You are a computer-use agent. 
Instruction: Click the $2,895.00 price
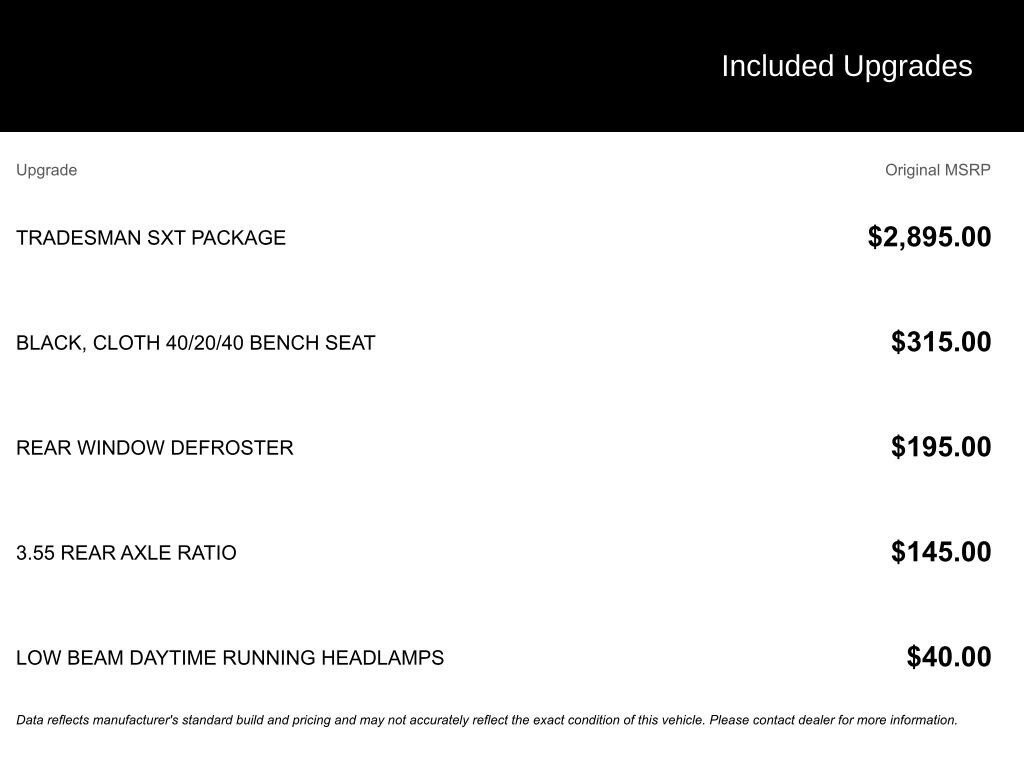tap(929, 237)
